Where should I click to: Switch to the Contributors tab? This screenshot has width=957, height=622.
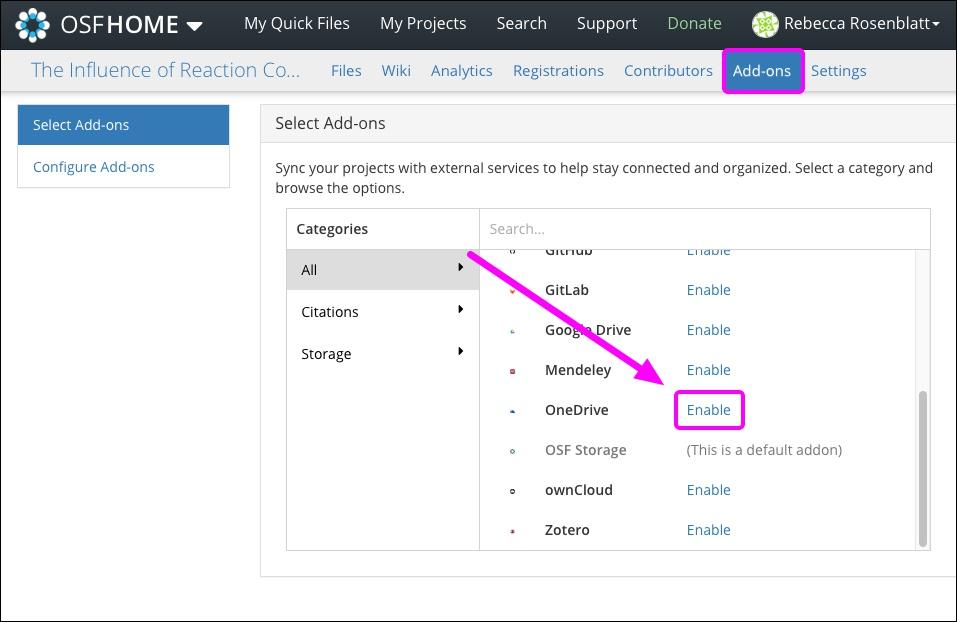(x=667, y=70)
